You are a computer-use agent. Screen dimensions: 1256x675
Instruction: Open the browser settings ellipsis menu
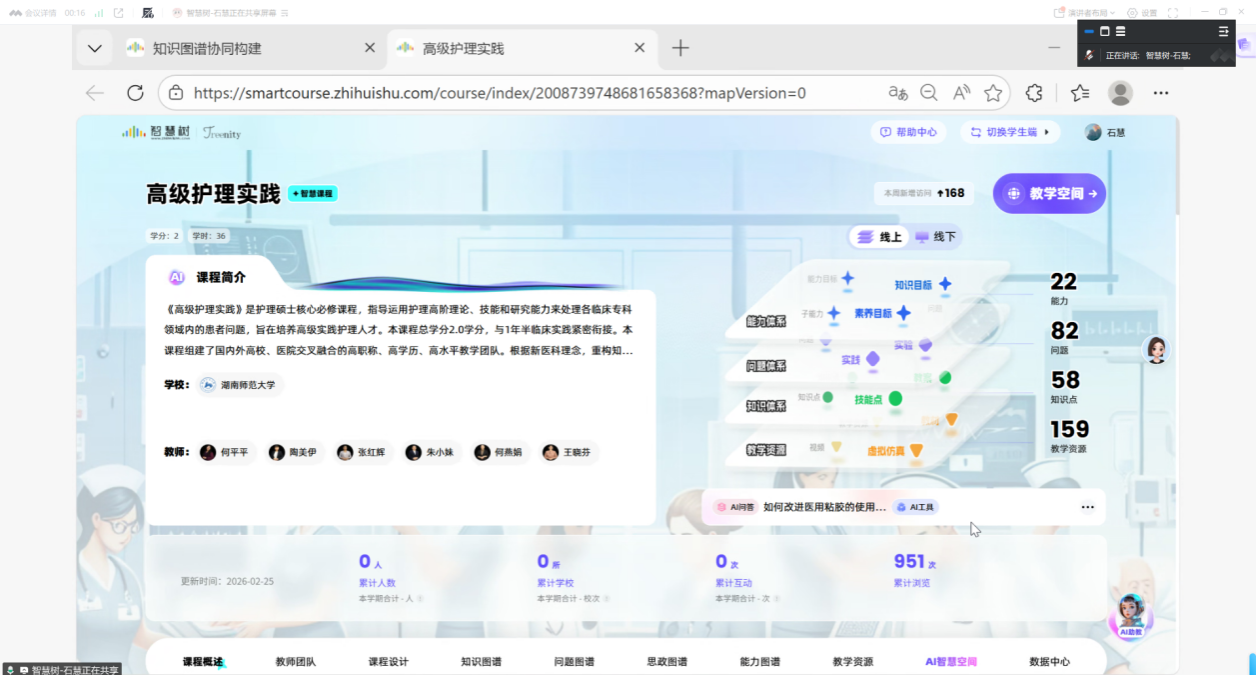tap(1161, 93)
